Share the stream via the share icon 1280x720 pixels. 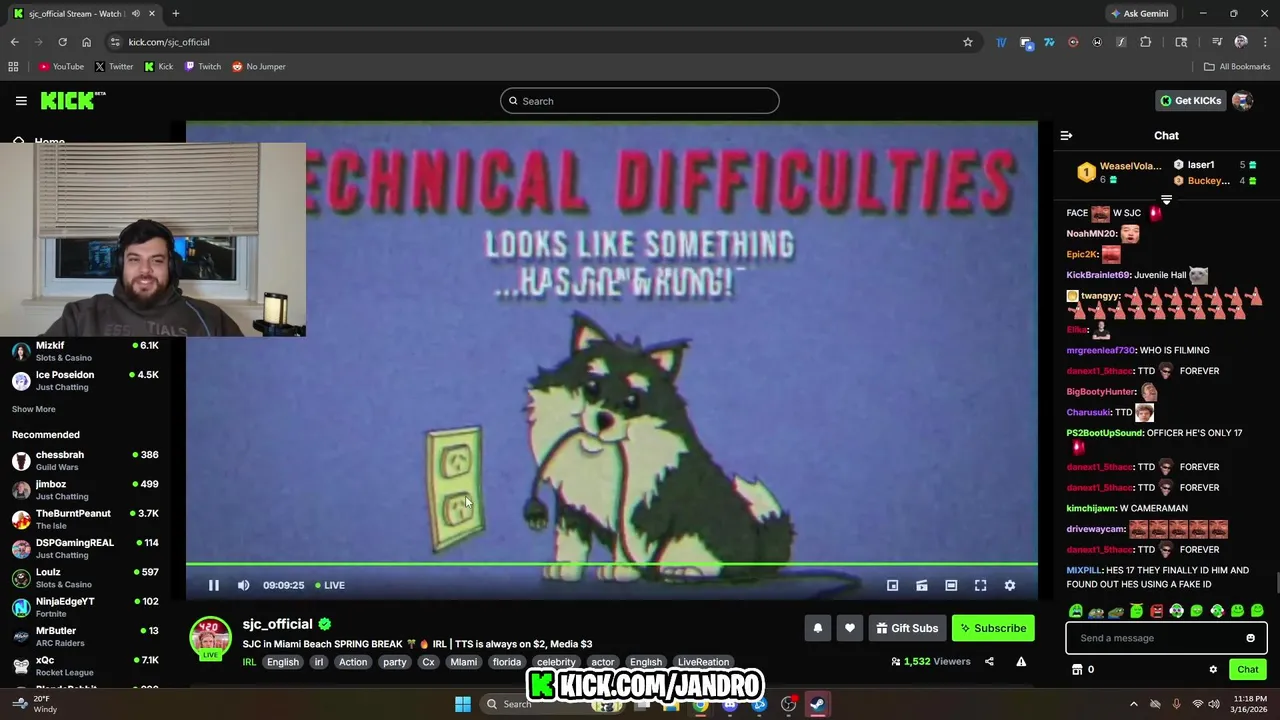click(989, 661)
